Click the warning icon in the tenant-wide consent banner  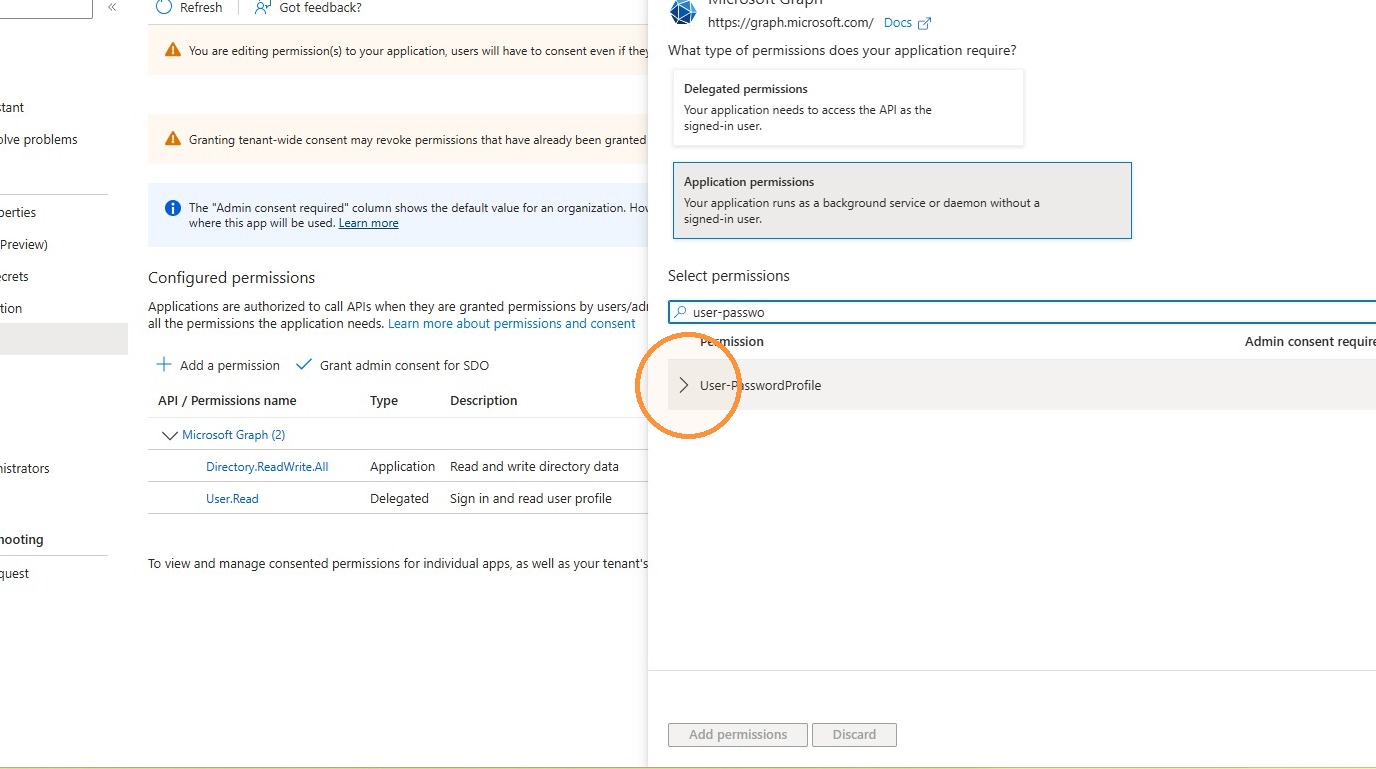[173, 139]
